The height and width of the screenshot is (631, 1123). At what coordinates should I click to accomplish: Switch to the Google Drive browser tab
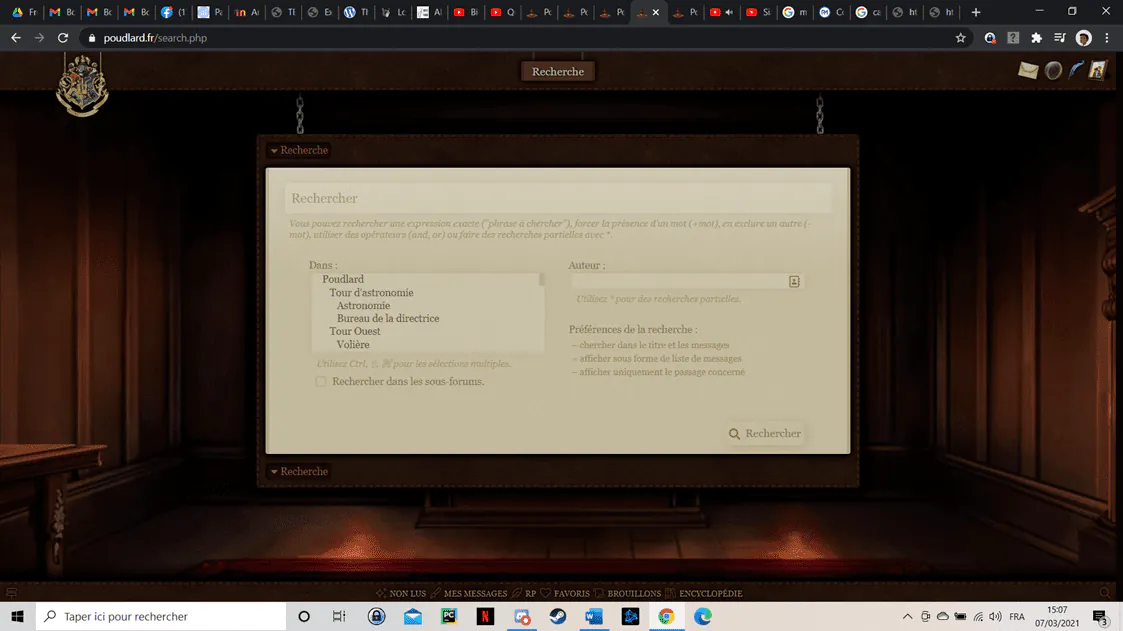point(24,12)
